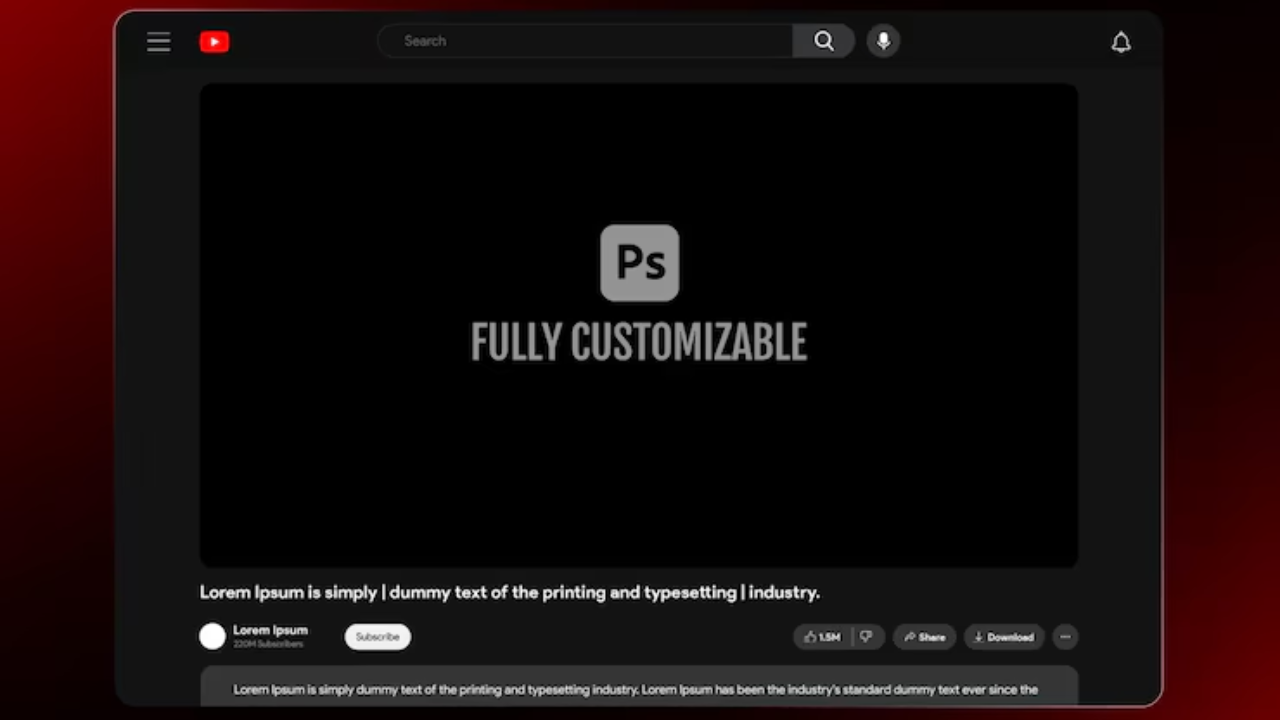1280x720 pixels.
Task: Click the Photoshop Ps icon in video
Action: tap(639, 263)
